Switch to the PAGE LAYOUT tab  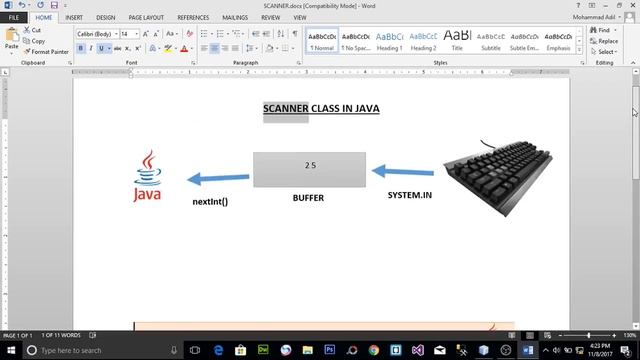(x=146, y=18)
